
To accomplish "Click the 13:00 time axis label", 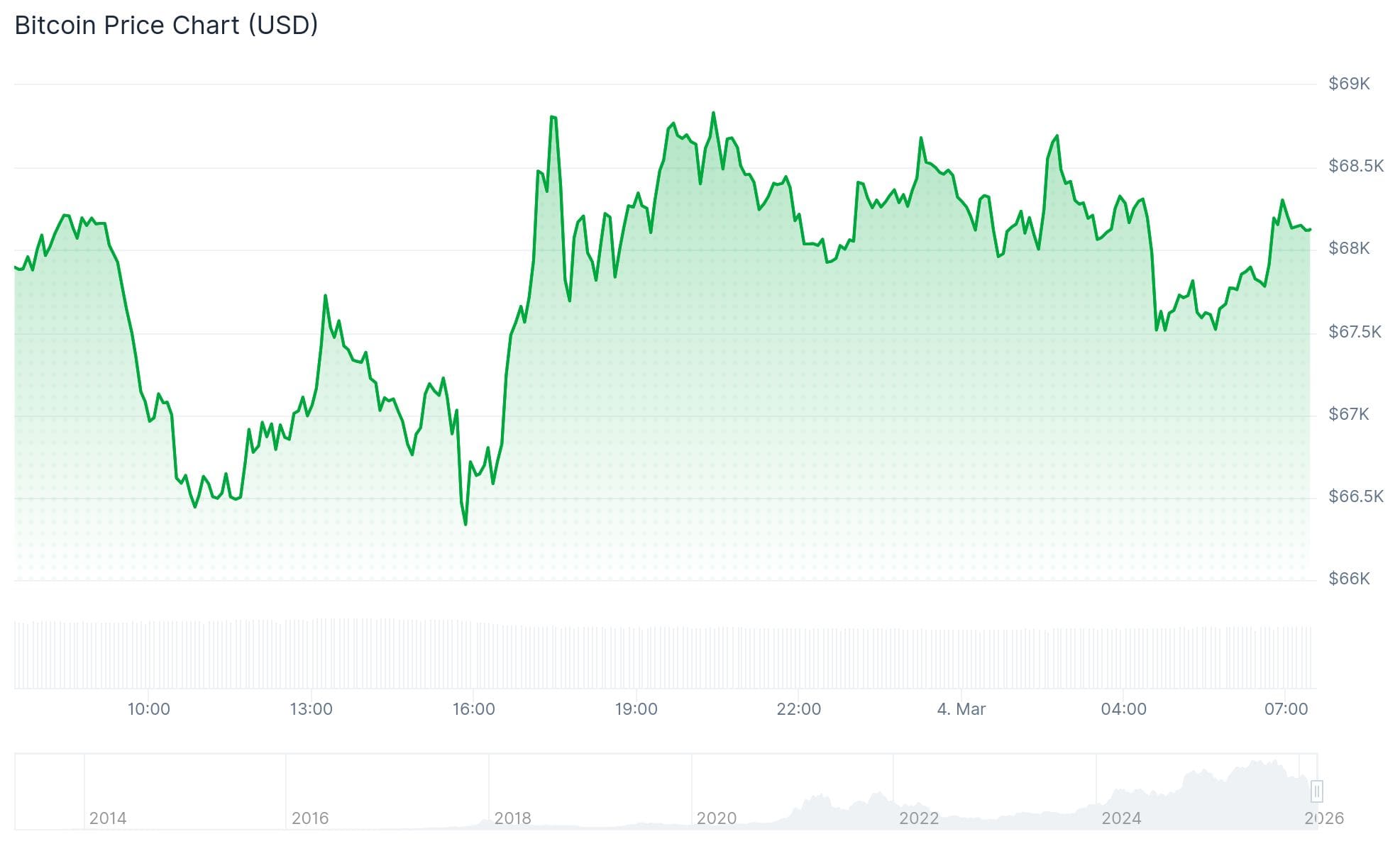I will (311, 709).
